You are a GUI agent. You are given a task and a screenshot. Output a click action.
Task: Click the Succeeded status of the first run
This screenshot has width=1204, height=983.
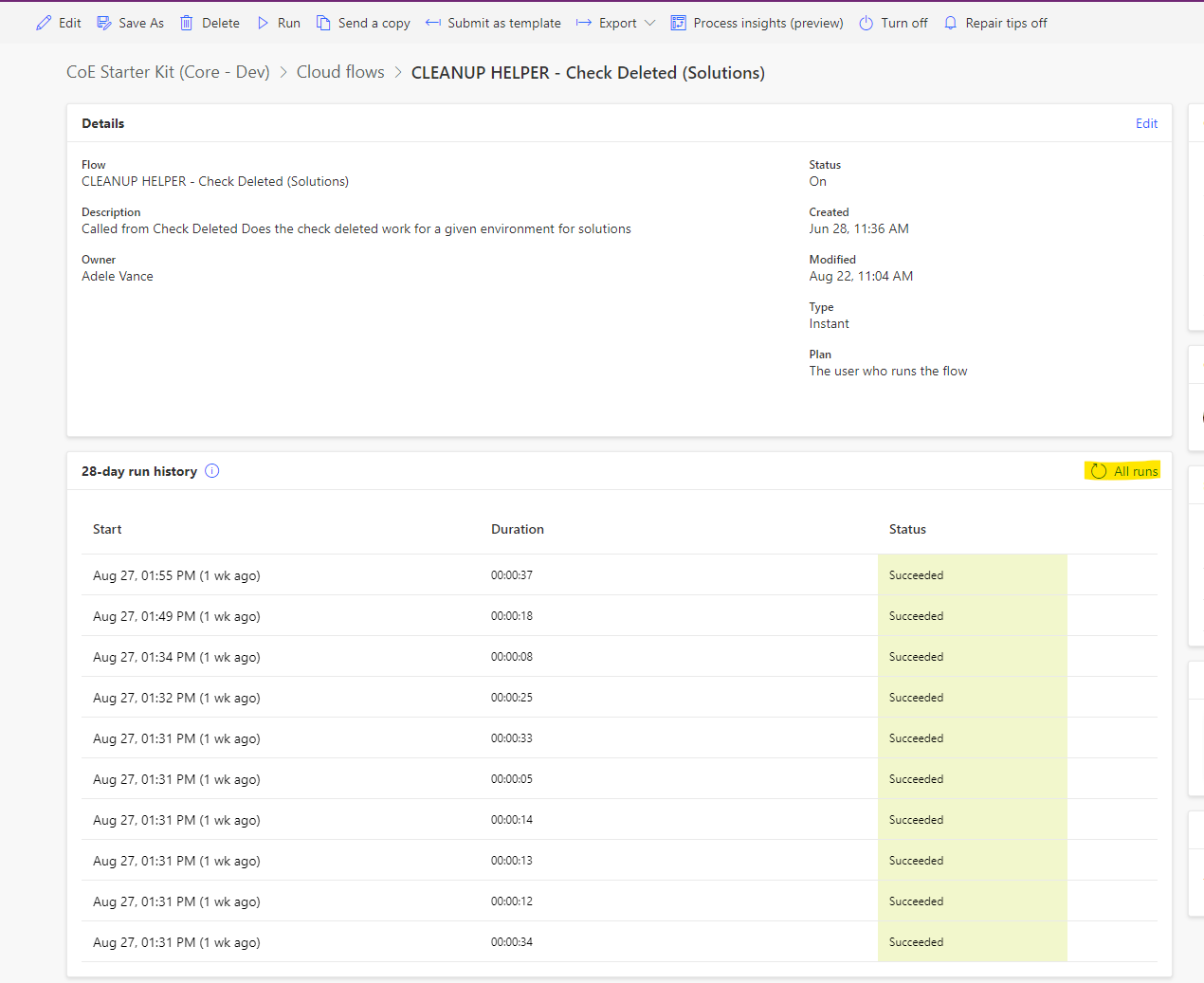(x=916, y=574)
